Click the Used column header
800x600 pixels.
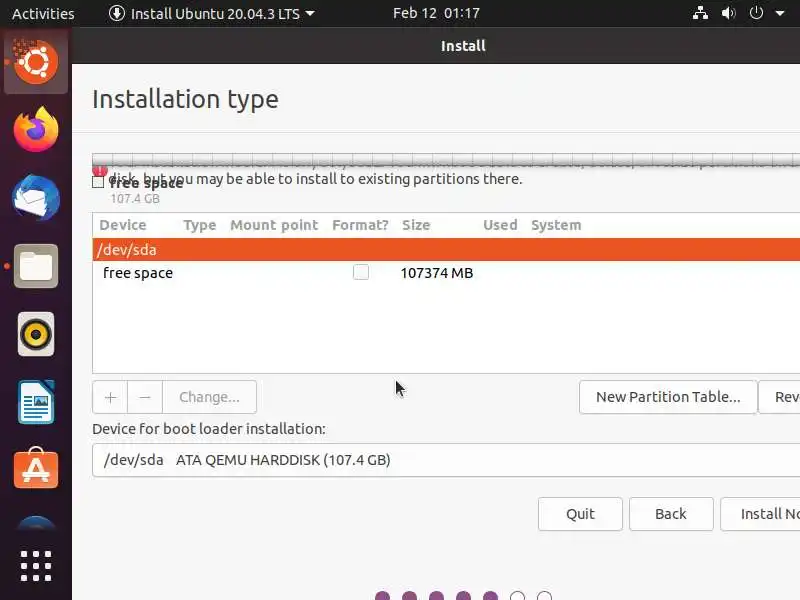[x=500, y=225]
